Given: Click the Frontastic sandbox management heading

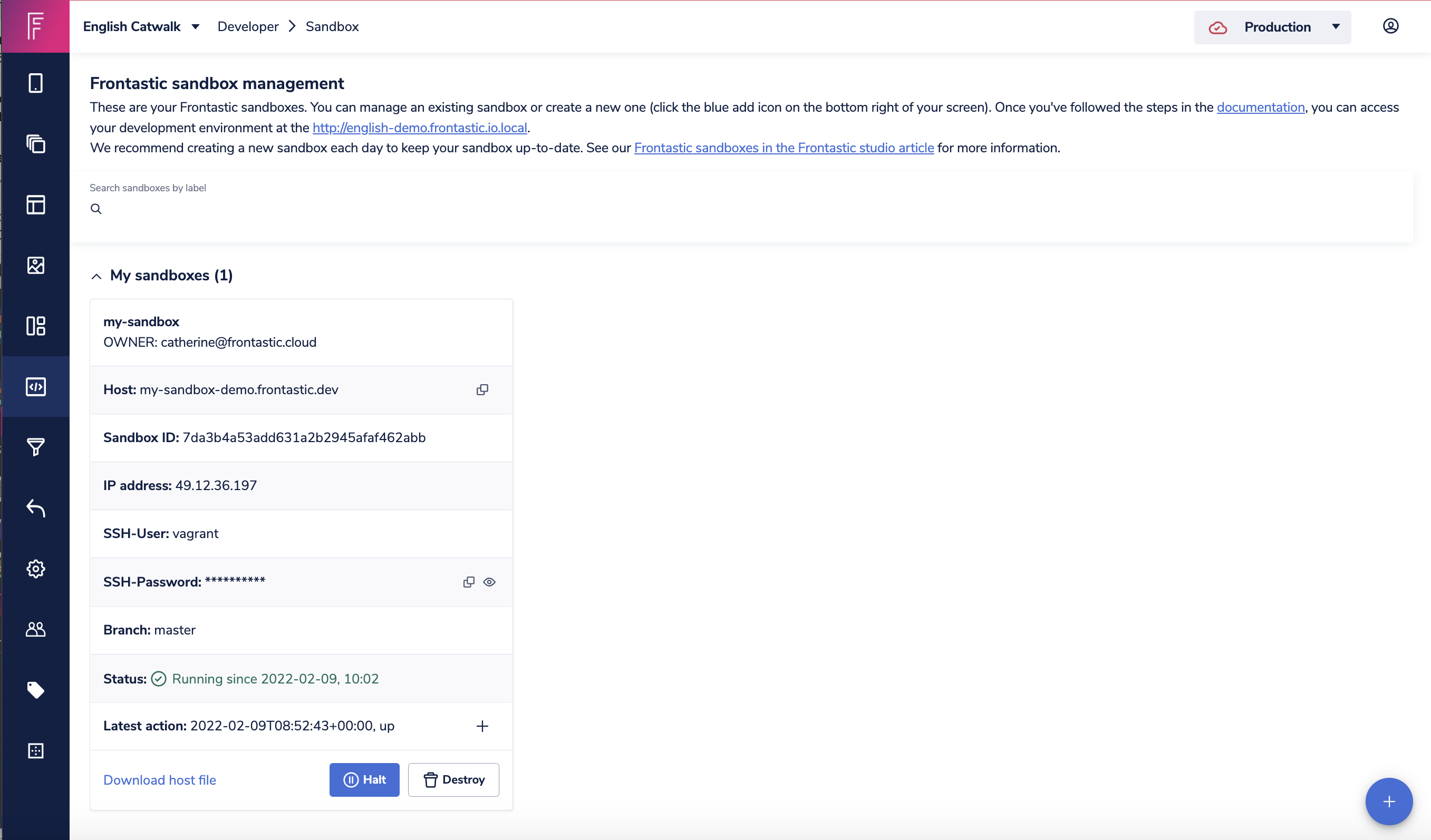Looking at the screenshot, I should coord(216,83).
